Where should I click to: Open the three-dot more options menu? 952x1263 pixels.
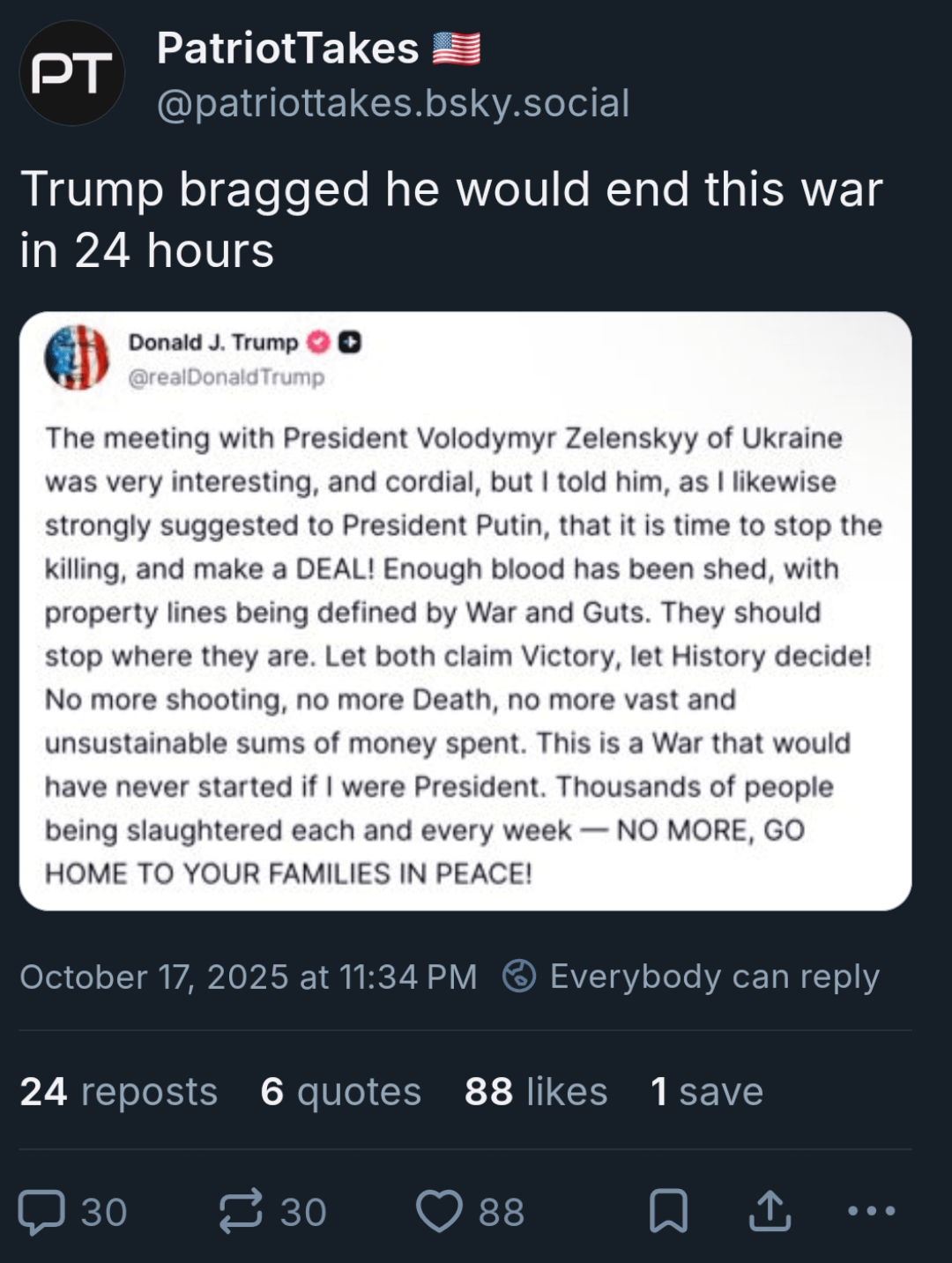point(871,1211)
